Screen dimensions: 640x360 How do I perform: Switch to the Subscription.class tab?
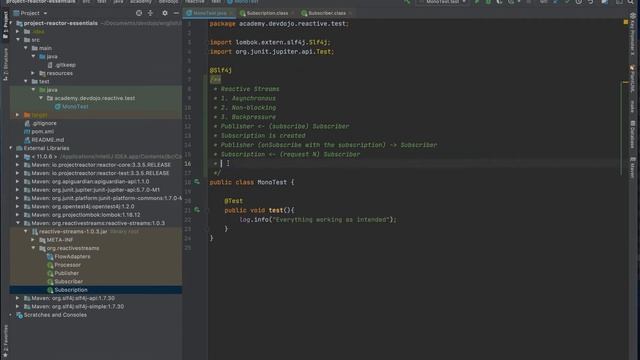point(267,13)
